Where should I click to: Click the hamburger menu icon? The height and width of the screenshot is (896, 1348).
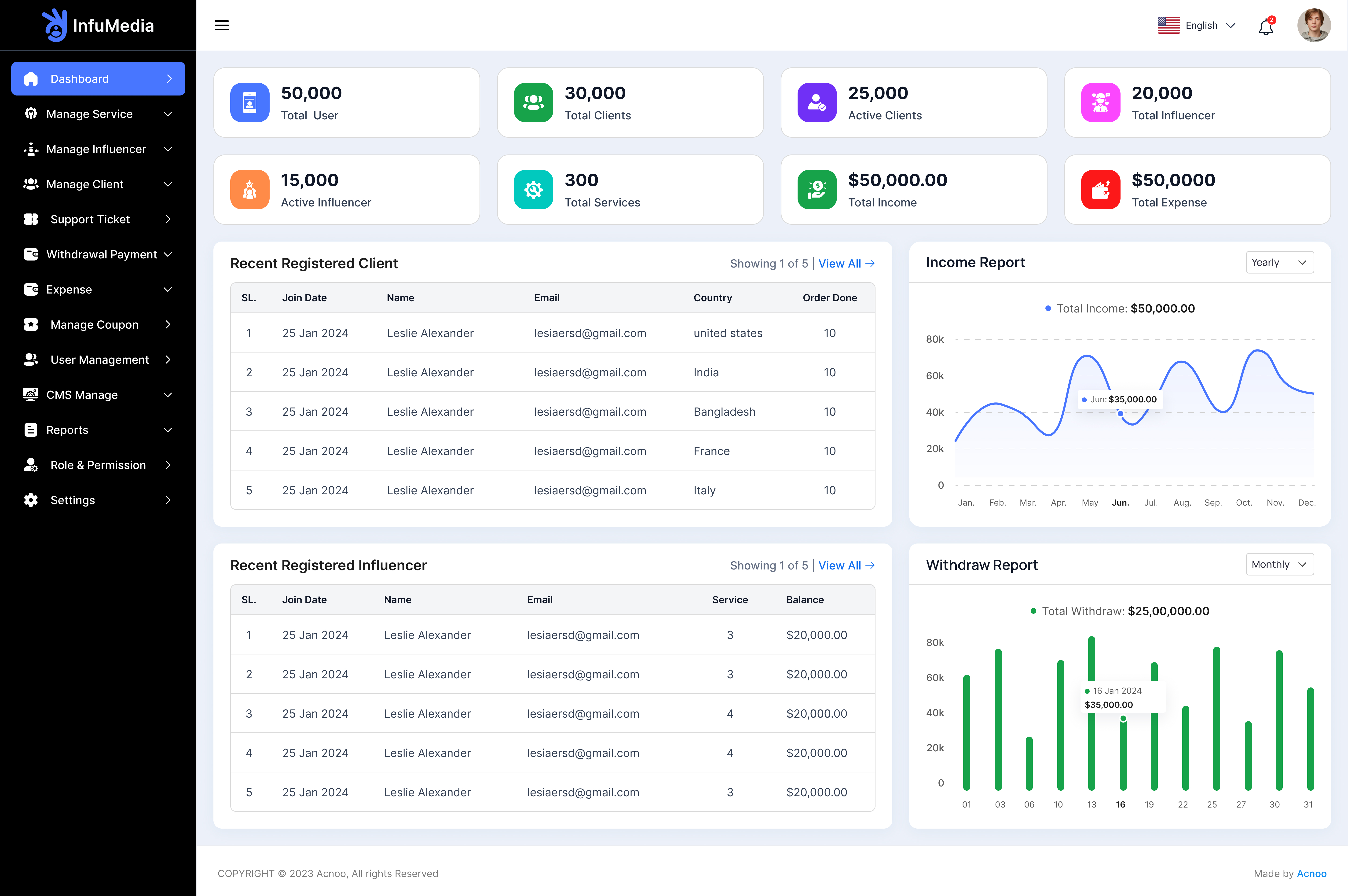tap(222, 25)
